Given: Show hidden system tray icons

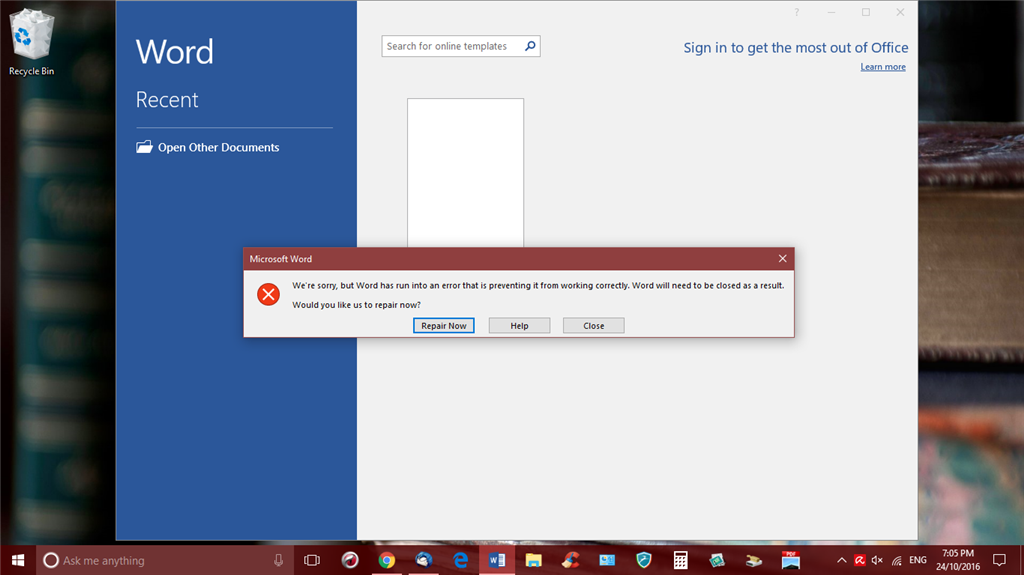Looking at the screenshot, I should (842, 560).
